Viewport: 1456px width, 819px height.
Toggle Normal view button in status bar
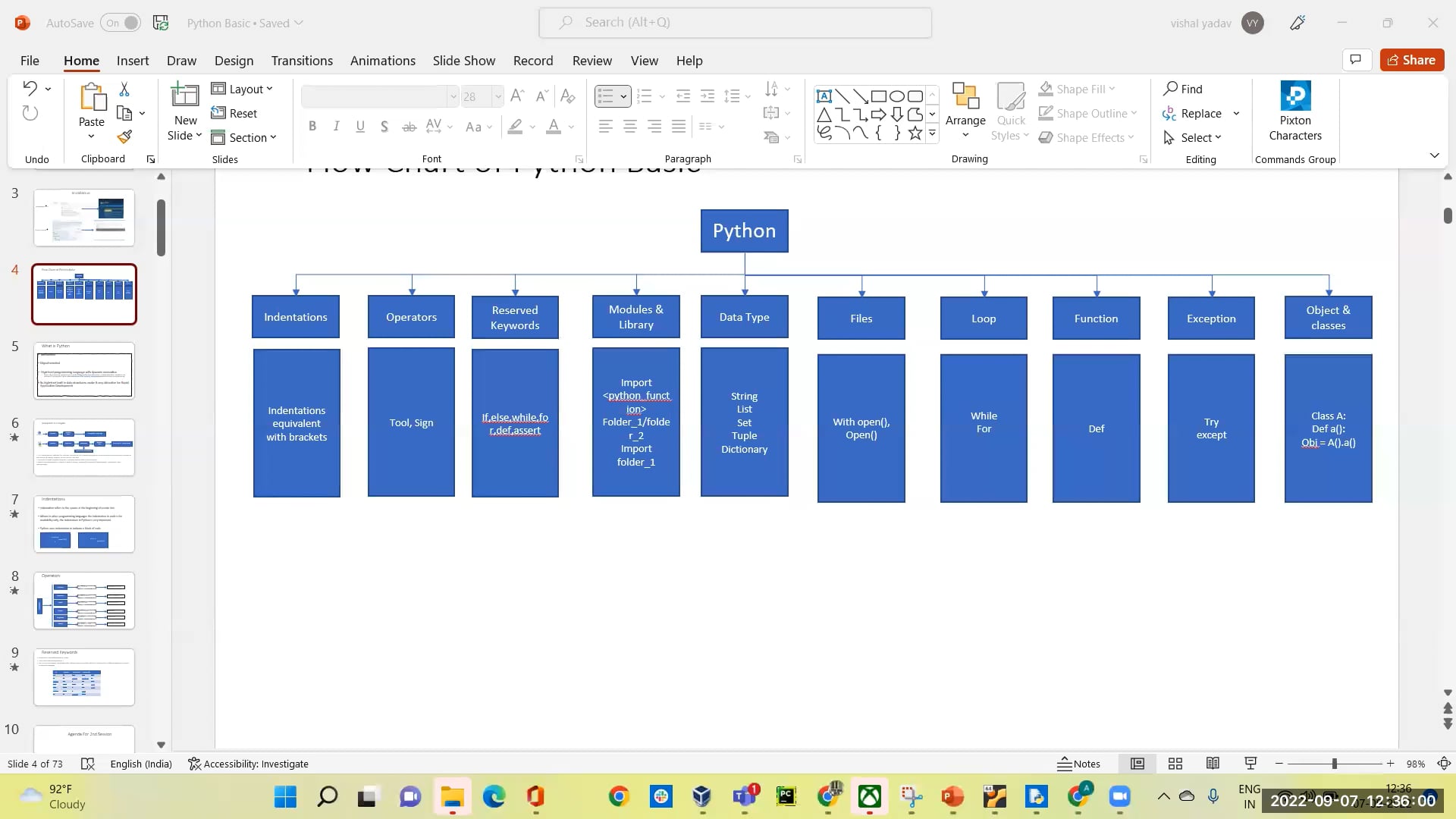coord(1137,764)
